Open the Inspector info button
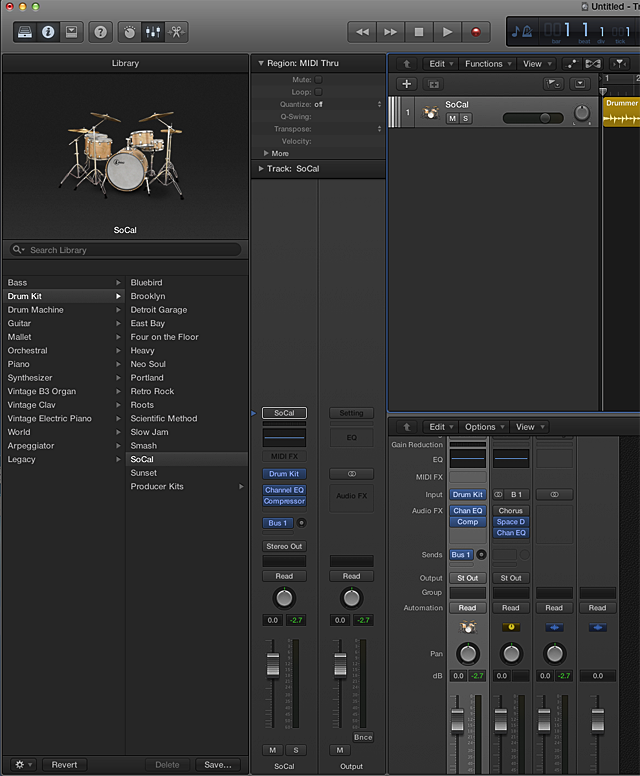 point(48,32)
